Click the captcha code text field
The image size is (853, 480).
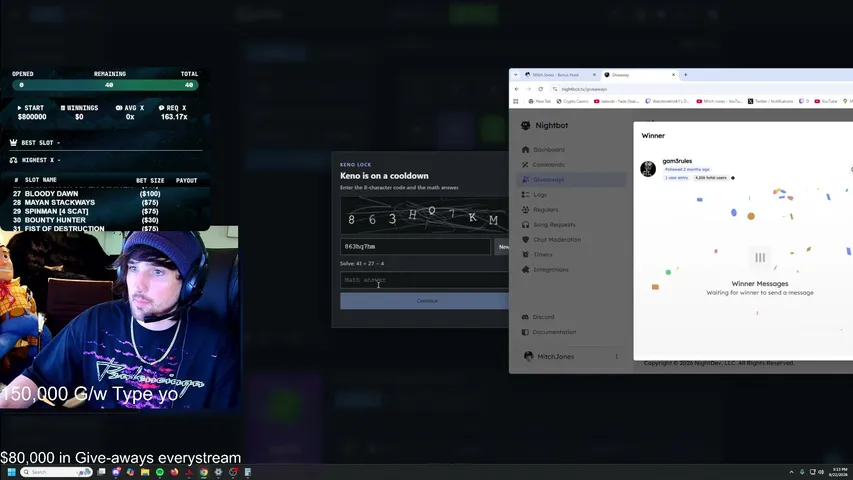click(x=416, y=247)
